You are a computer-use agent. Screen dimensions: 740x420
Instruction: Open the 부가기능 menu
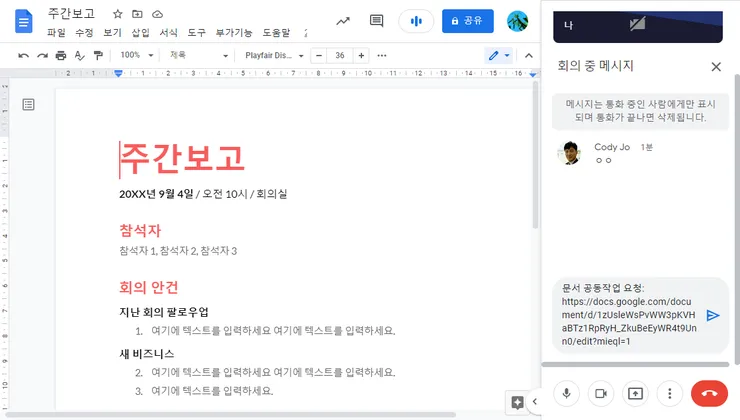point(234,33)
